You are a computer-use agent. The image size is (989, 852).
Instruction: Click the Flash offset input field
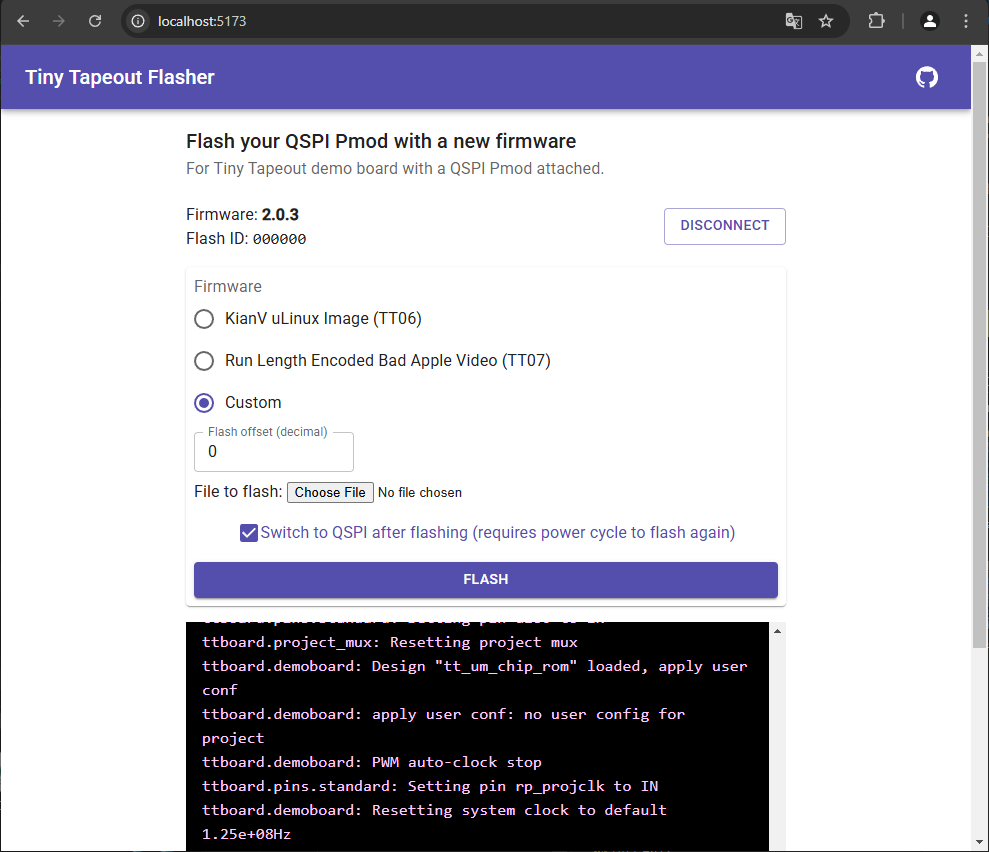point(273,452)
